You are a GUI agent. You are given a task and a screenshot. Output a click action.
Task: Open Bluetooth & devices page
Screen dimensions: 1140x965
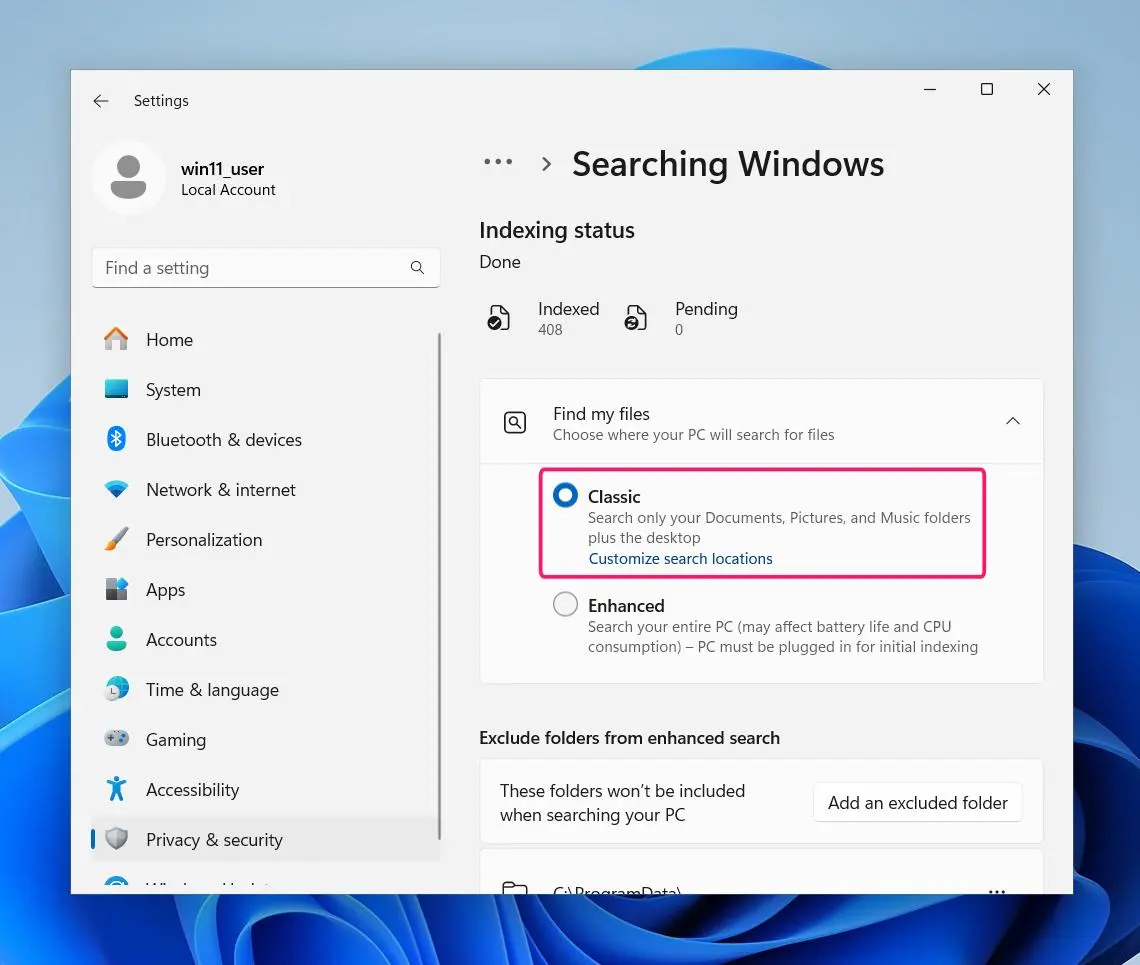coord(265,439)
